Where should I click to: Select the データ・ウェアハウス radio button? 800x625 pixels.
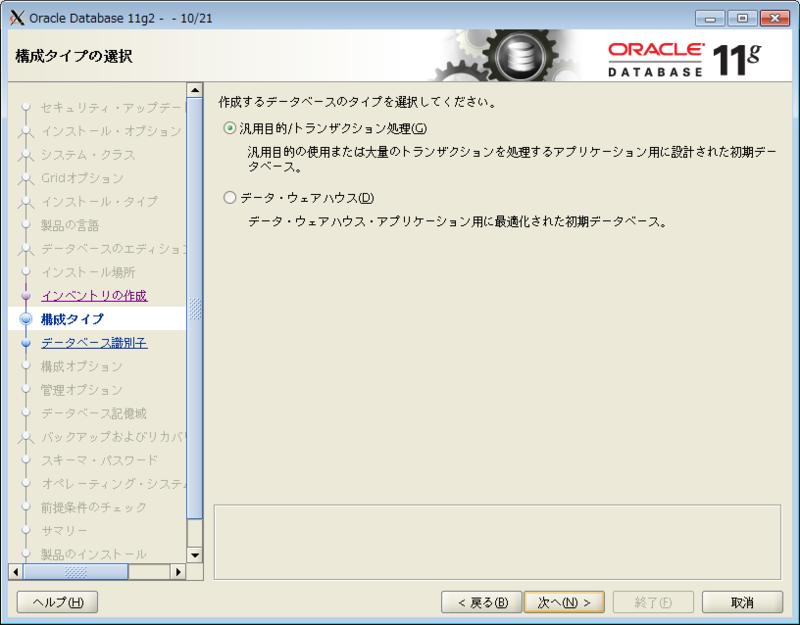pyautogui.click(x=231, y=195)
